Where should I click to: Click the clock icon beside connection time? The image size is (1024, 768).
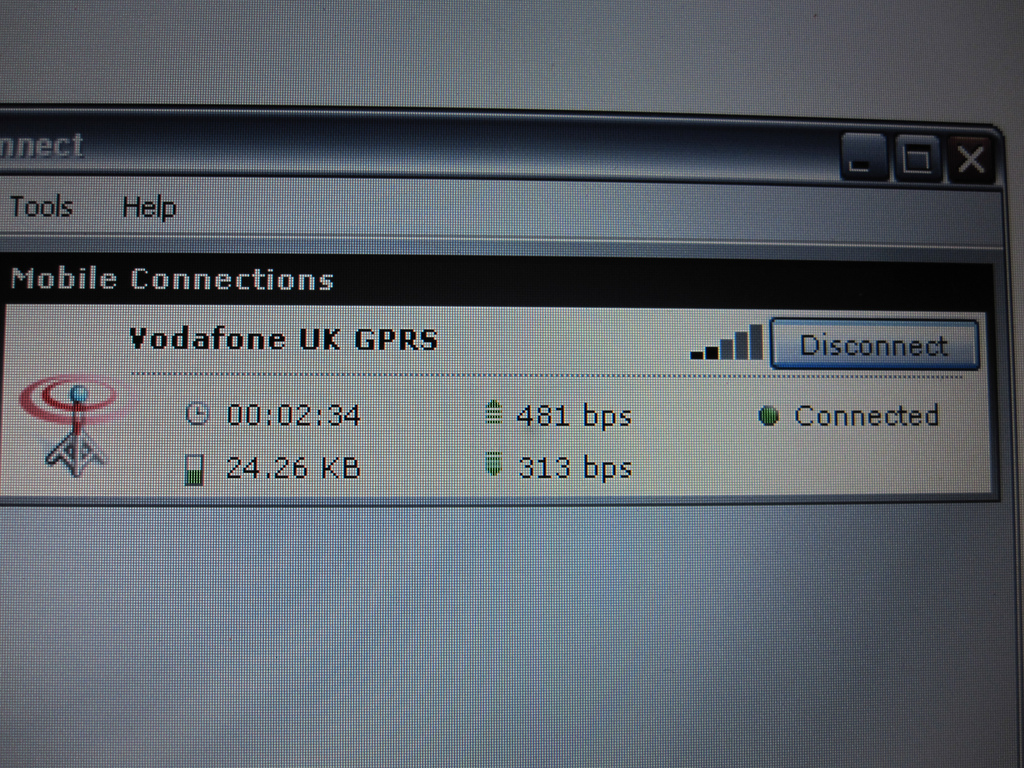197,414
